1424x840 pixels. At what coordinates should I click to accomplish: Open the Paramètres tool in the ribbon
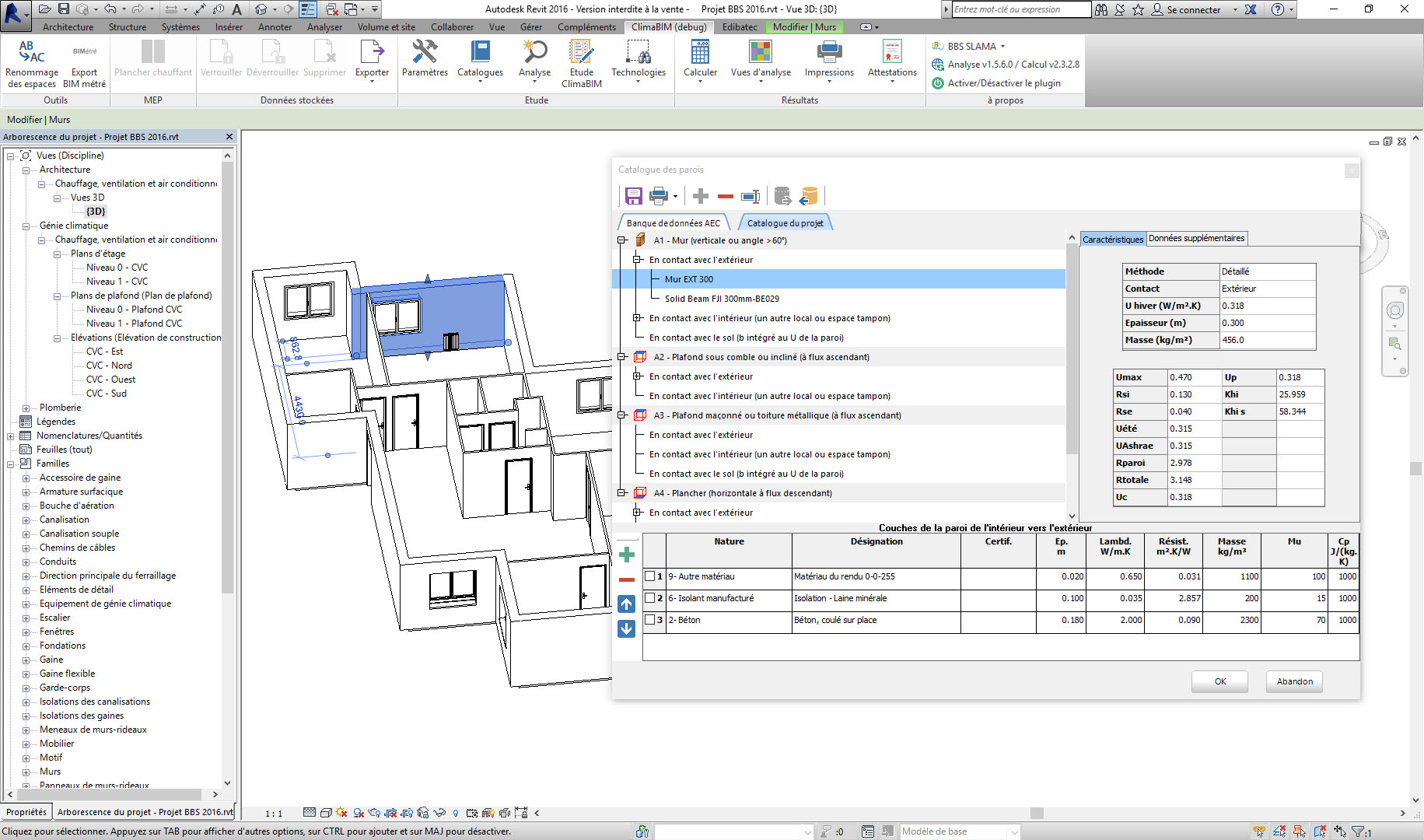coord(425,59)
